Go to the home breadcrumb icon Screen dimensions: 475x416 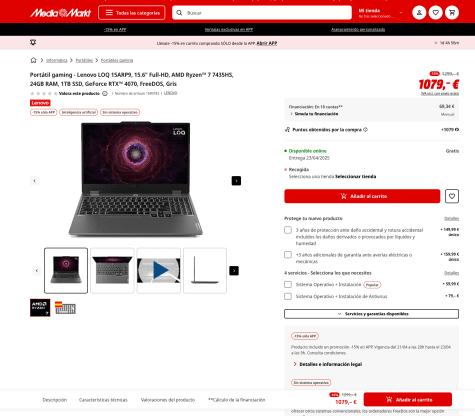[x=33, y=60]
